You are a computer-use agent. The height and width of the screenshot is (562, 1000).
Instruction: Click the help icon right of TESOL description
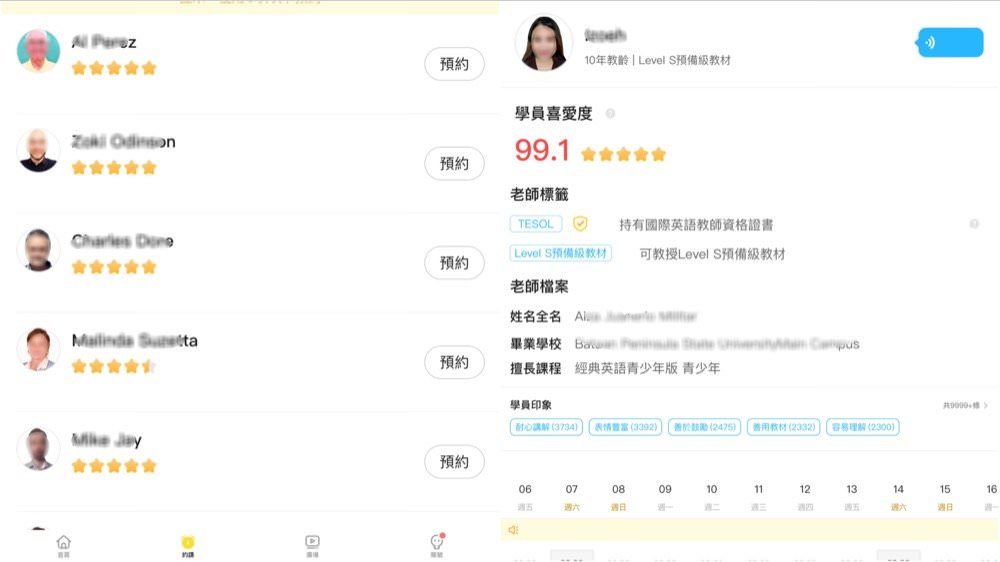[x=974, y=224]
